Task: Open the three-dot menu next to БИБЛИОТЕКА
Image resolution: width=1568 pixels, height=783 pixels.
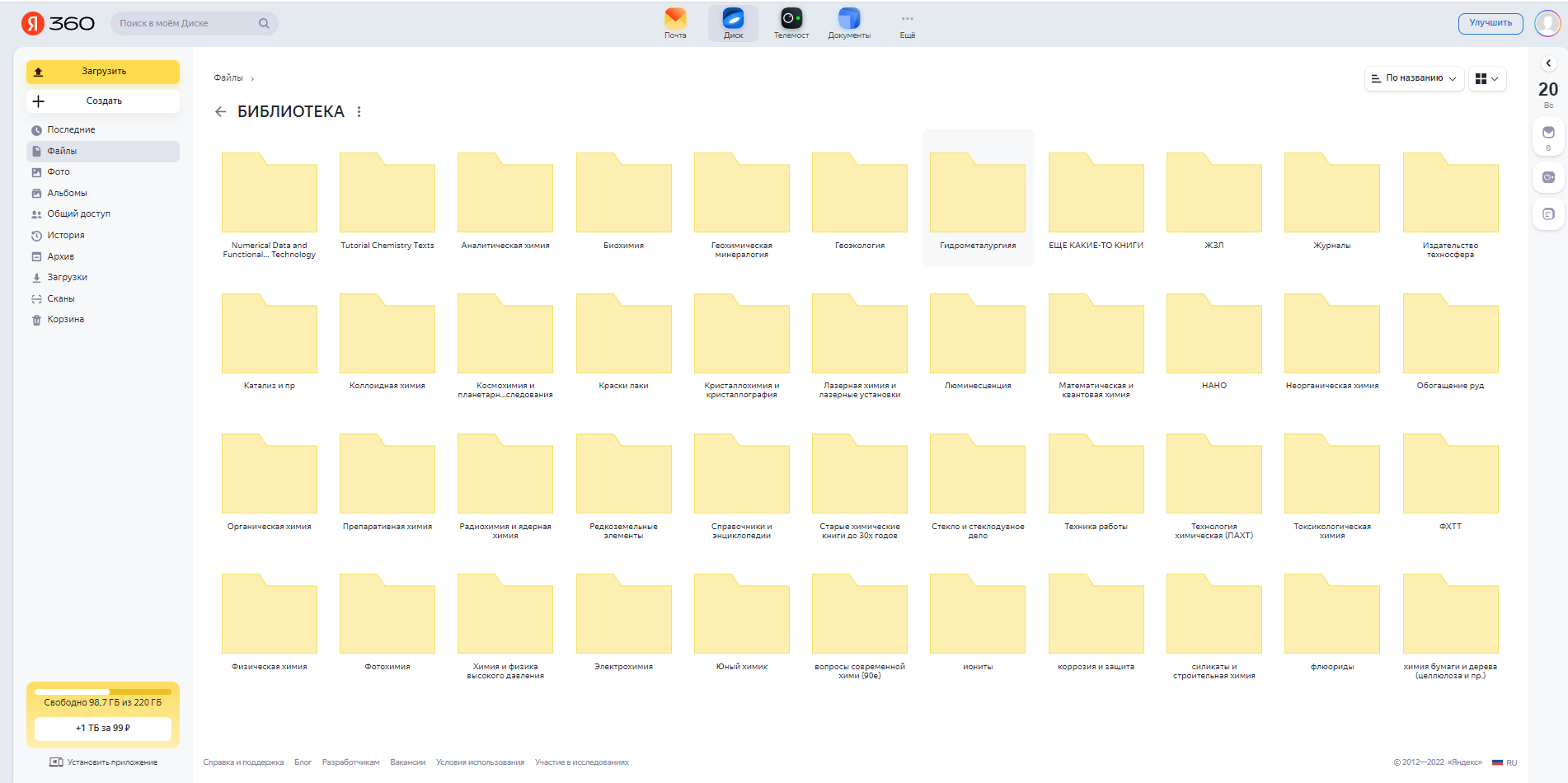Action: (359, 111)
